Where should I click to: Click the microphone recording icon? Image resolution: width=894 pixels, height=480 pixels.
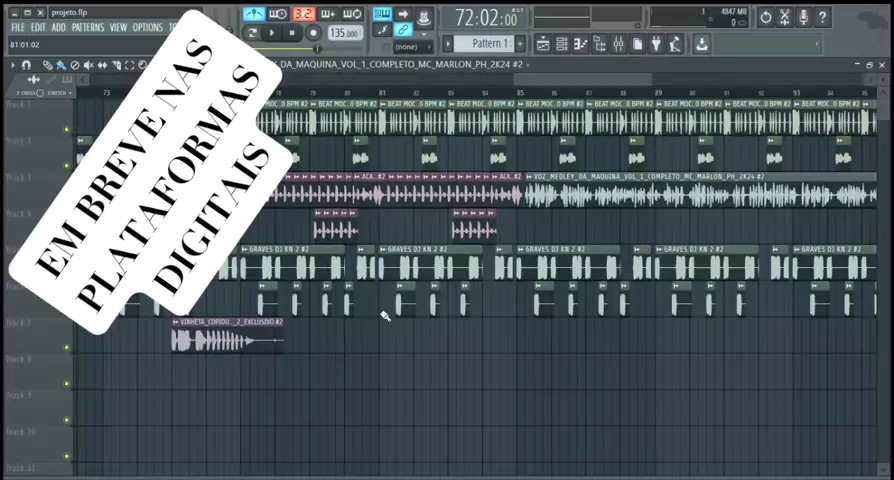803,17
